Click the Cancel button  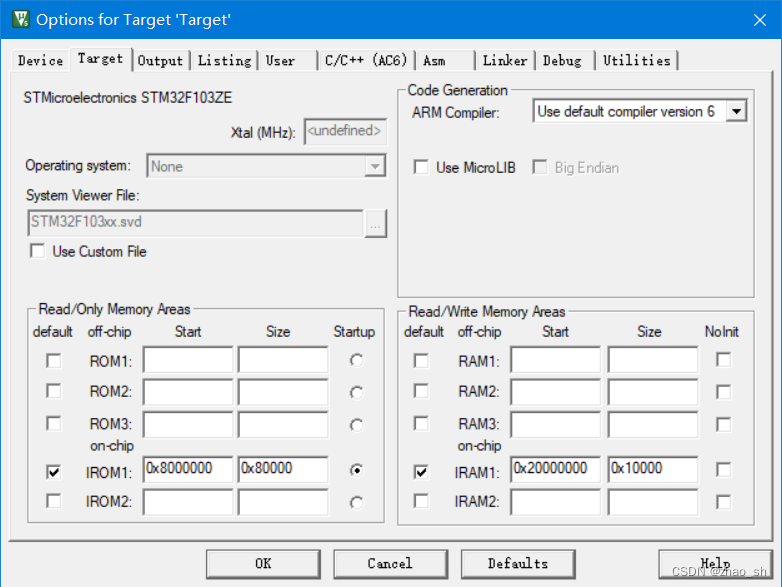click(391, 564)
